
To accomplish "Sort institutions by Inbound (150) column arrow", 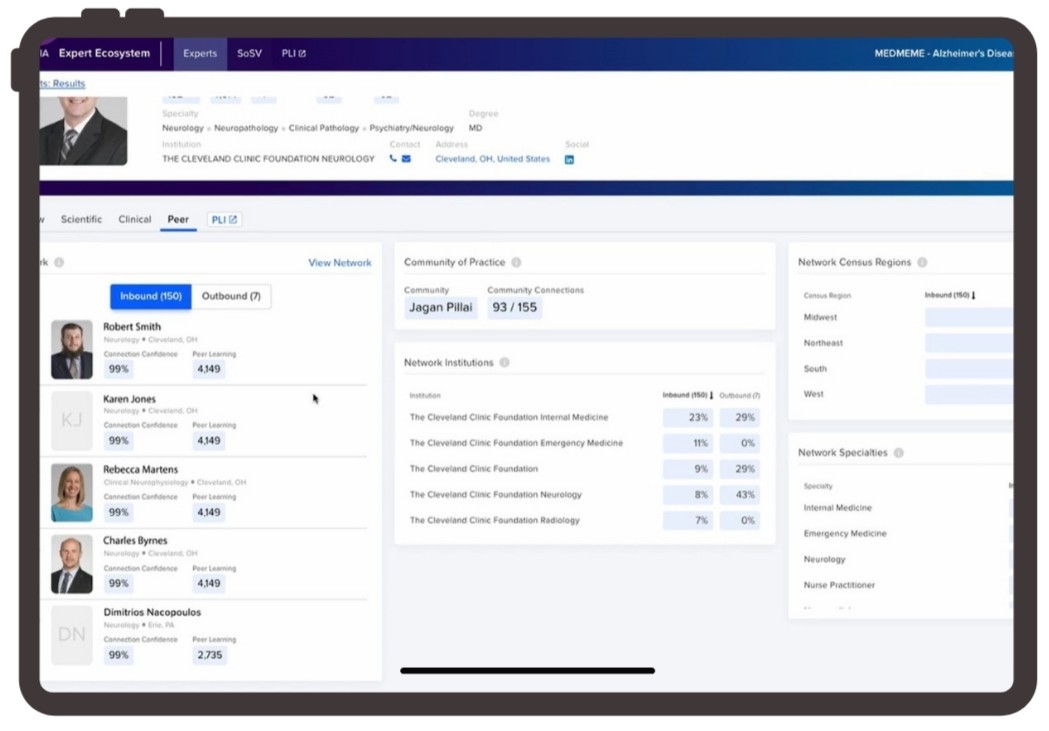I will [x=711, y=395].
